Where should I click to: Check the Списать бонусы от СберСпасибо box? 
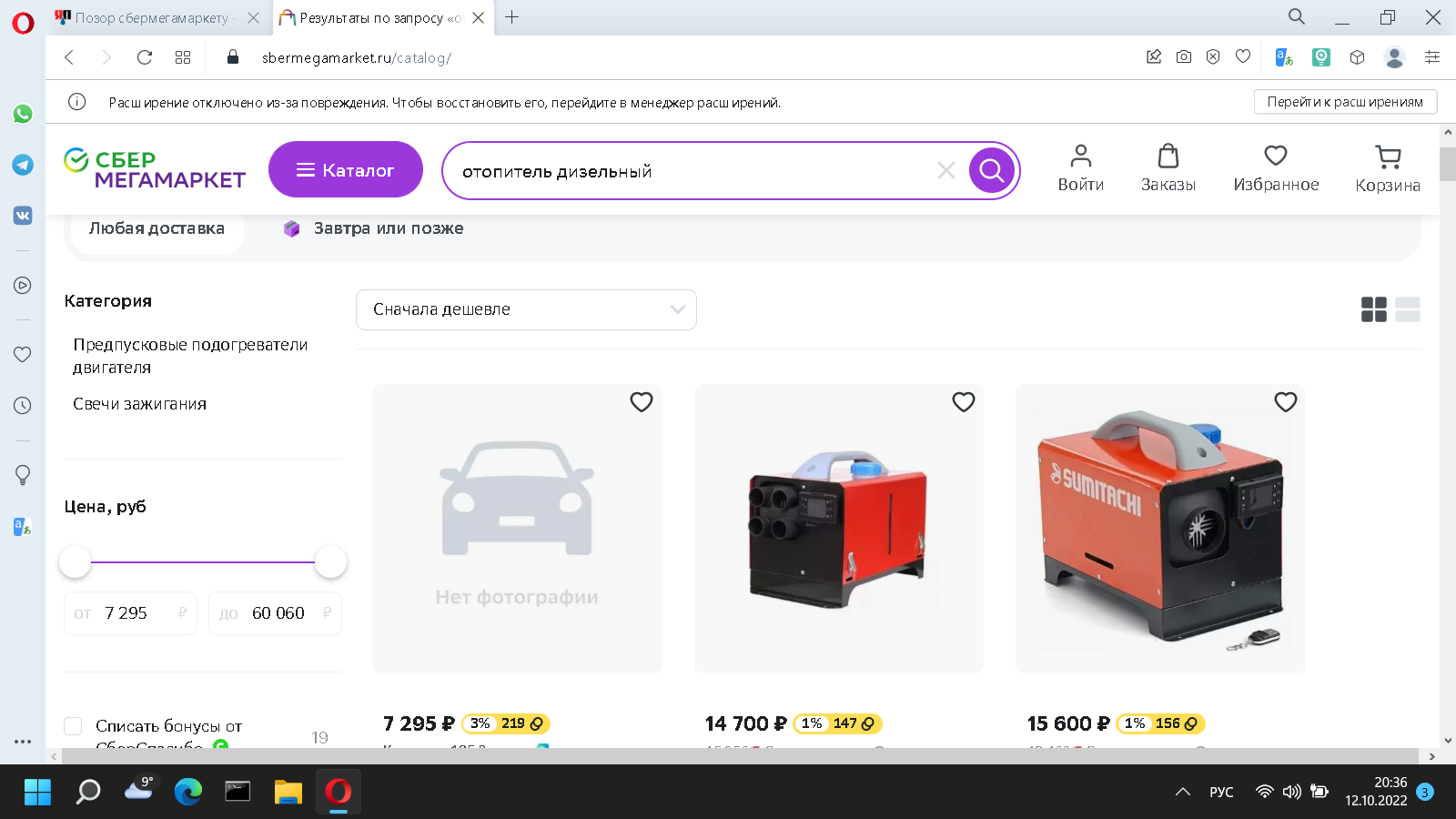[x=73, y=726]
